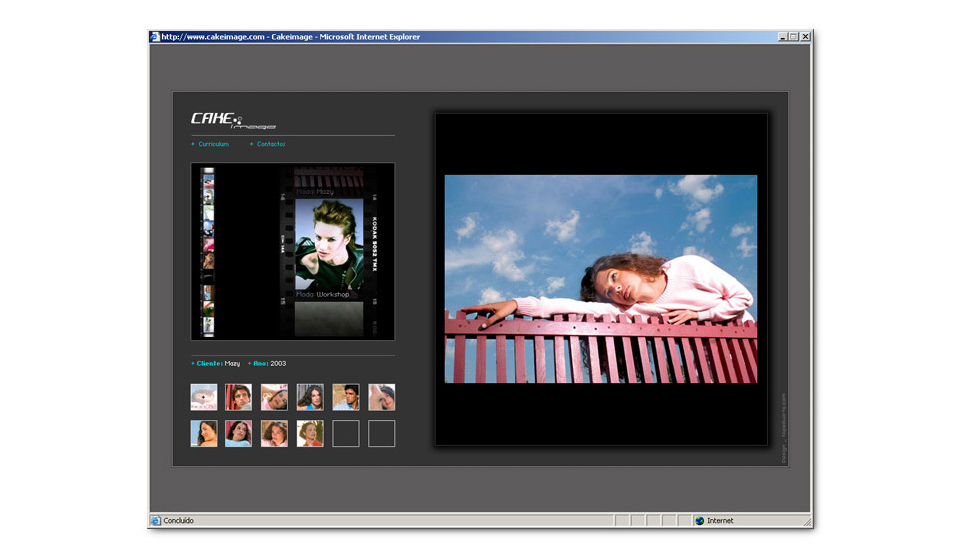Open the sixth thumbnail in top row
960x560 pixels.
[x=381, y=397]
